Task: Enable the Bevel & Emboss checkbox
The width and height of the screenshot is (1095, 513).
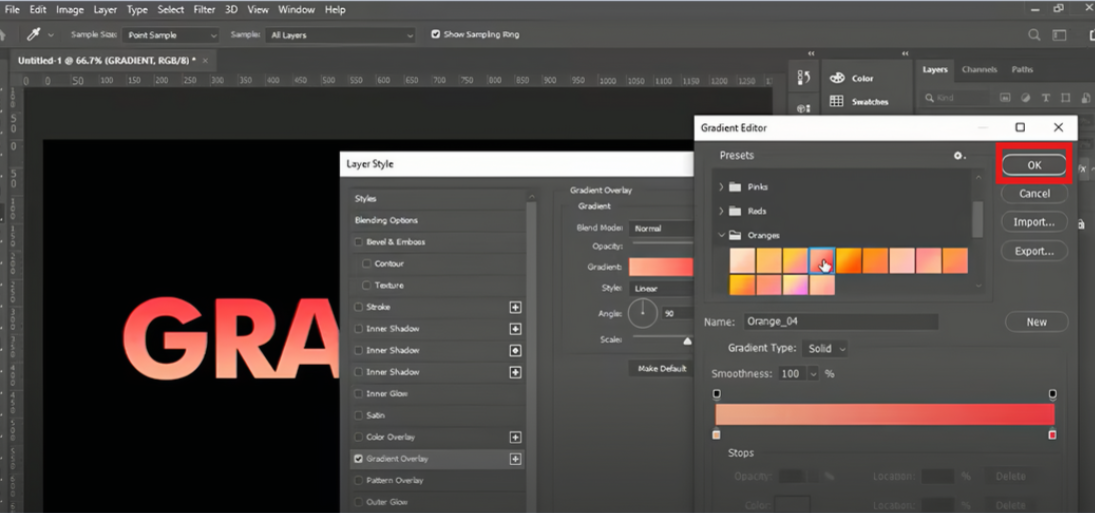Action: pos(359,242)
